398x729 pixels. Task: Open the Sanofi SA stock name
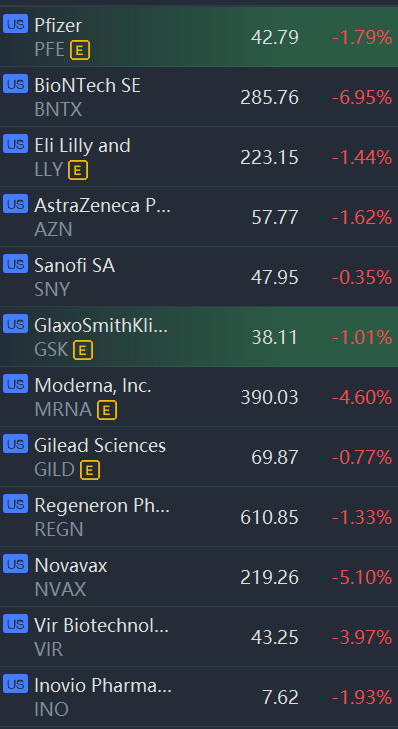[x=74, y=265]
